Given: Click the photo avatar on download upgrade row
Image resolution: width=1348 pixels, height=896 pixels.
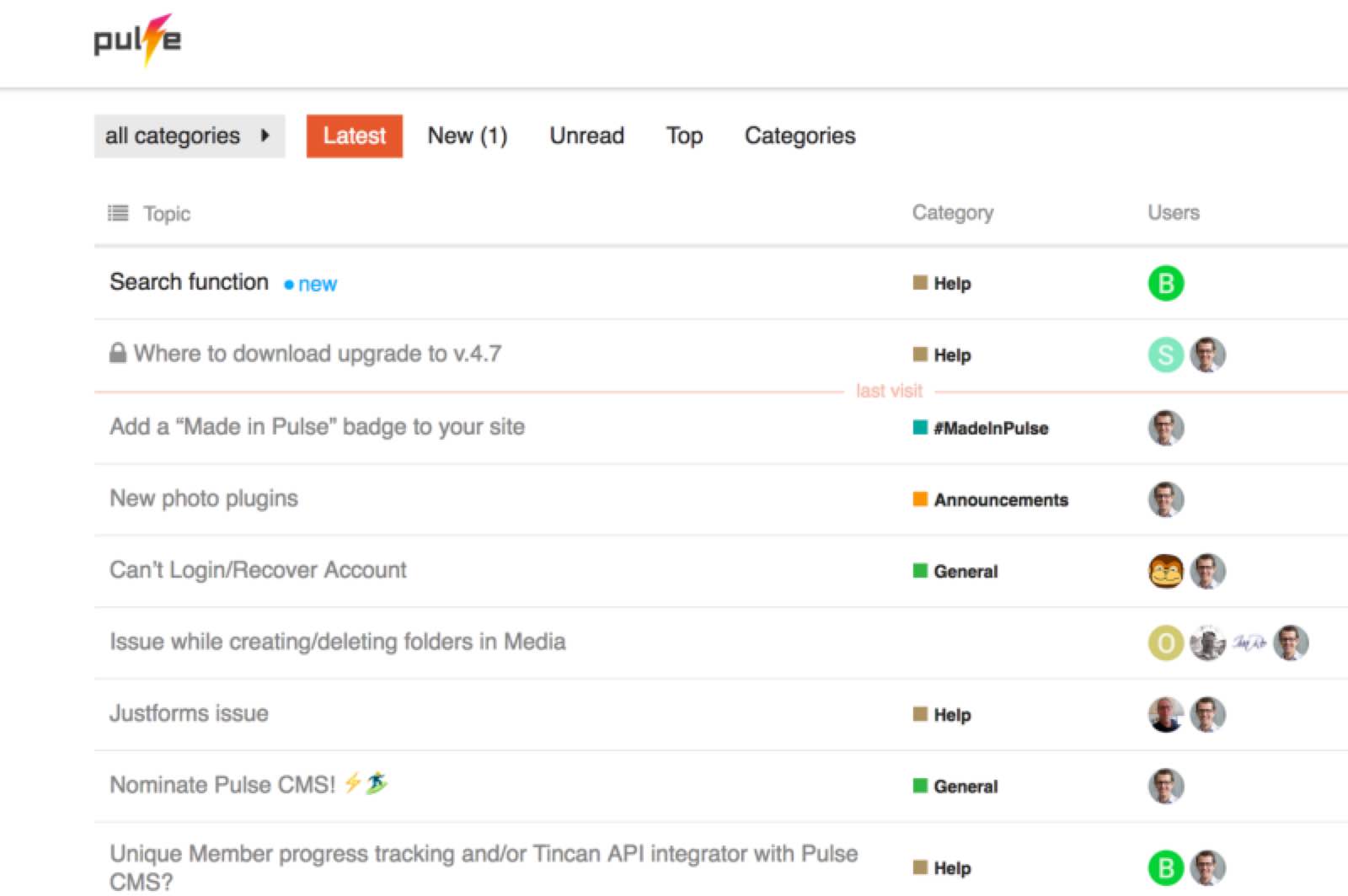Looking at the screenshot, I should click(1207, 355).
